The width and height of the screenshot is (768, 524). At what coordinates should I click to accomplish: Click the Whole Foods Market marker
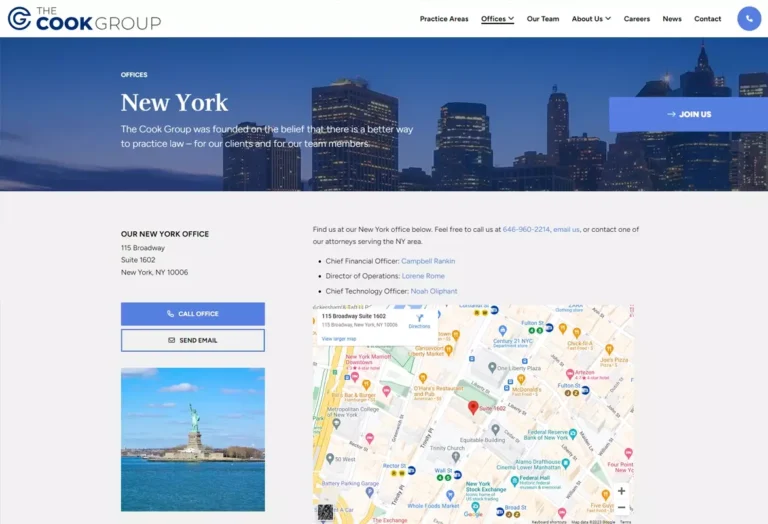click(450, 495)
